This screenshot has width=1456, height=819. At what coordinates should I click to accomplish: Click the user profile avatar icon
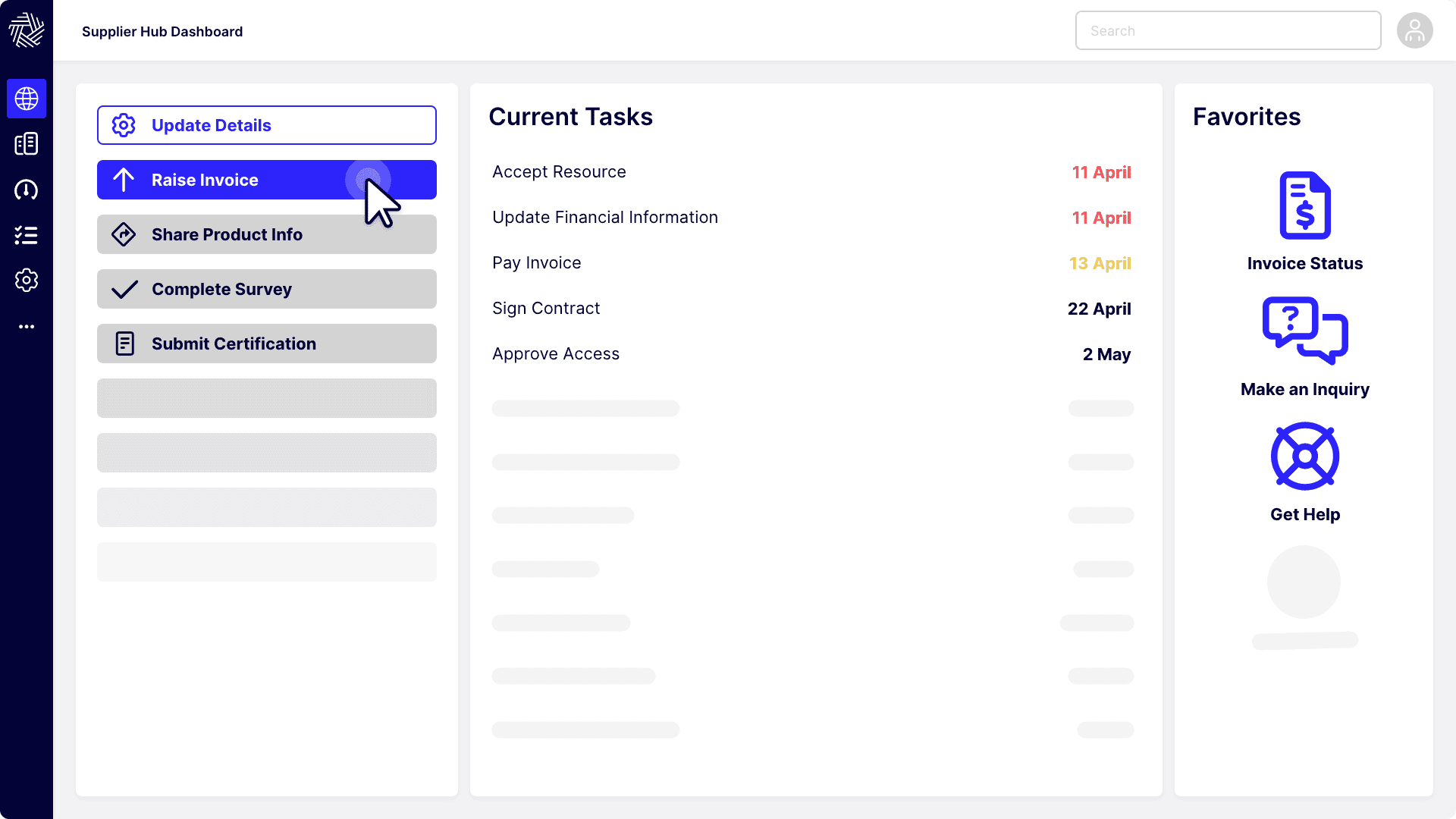tap(1414, 31)
